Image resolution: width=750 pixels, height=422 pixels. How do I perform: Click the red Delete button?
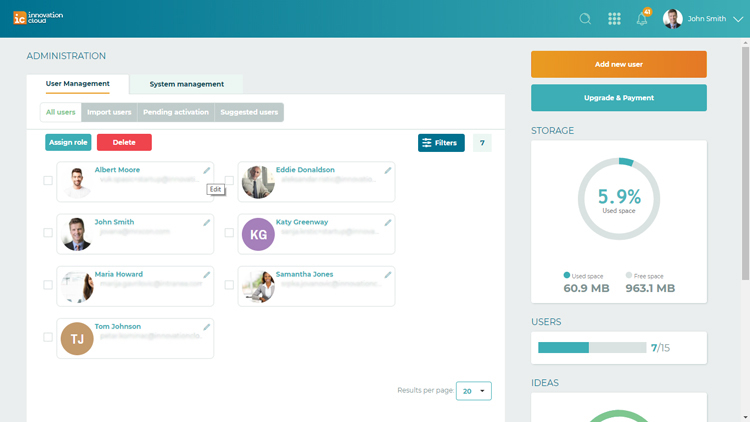click(x=124, y=142)
